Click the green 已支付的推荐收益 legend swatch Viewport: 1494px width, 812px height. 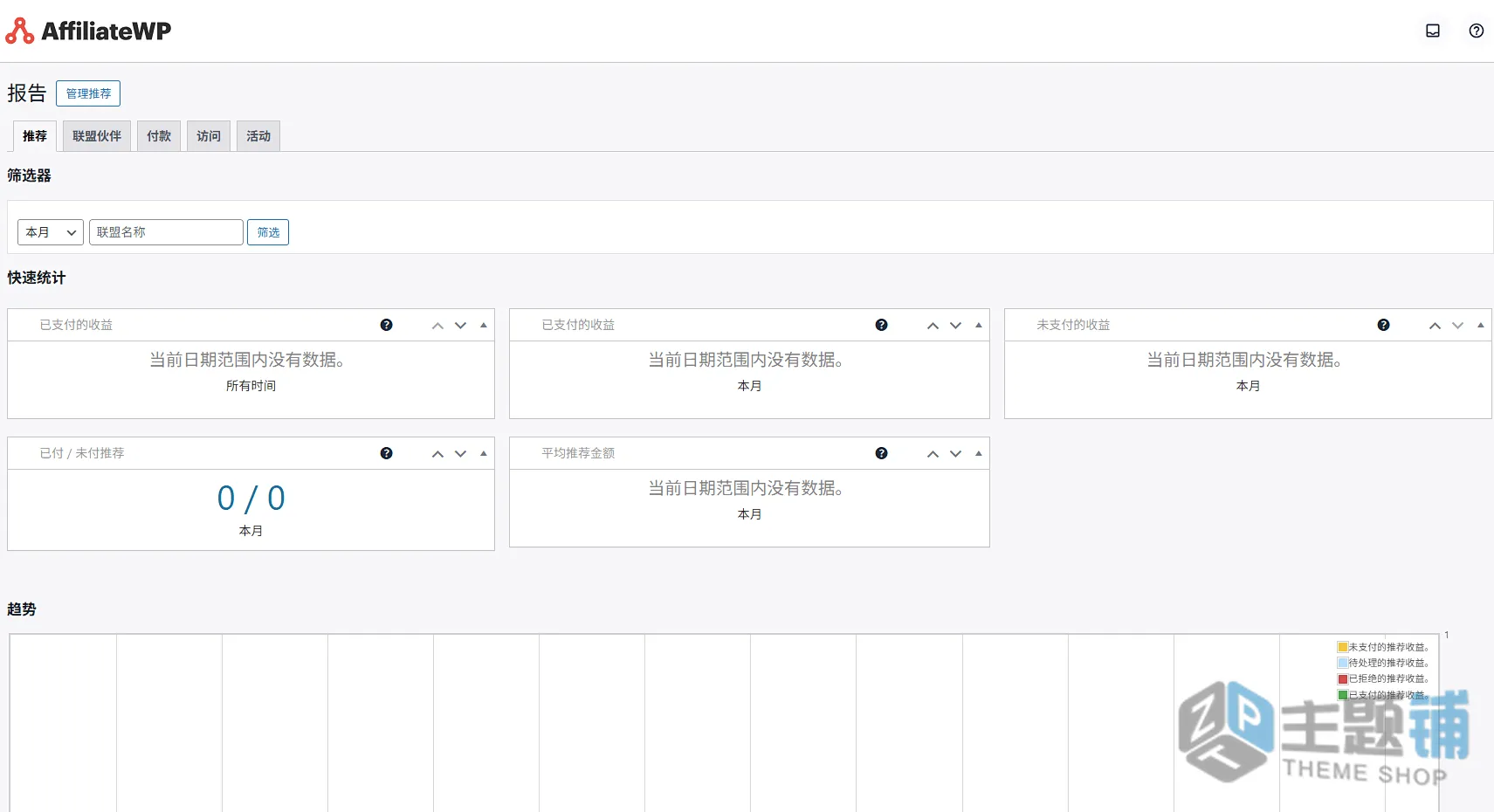(1343, 695)
